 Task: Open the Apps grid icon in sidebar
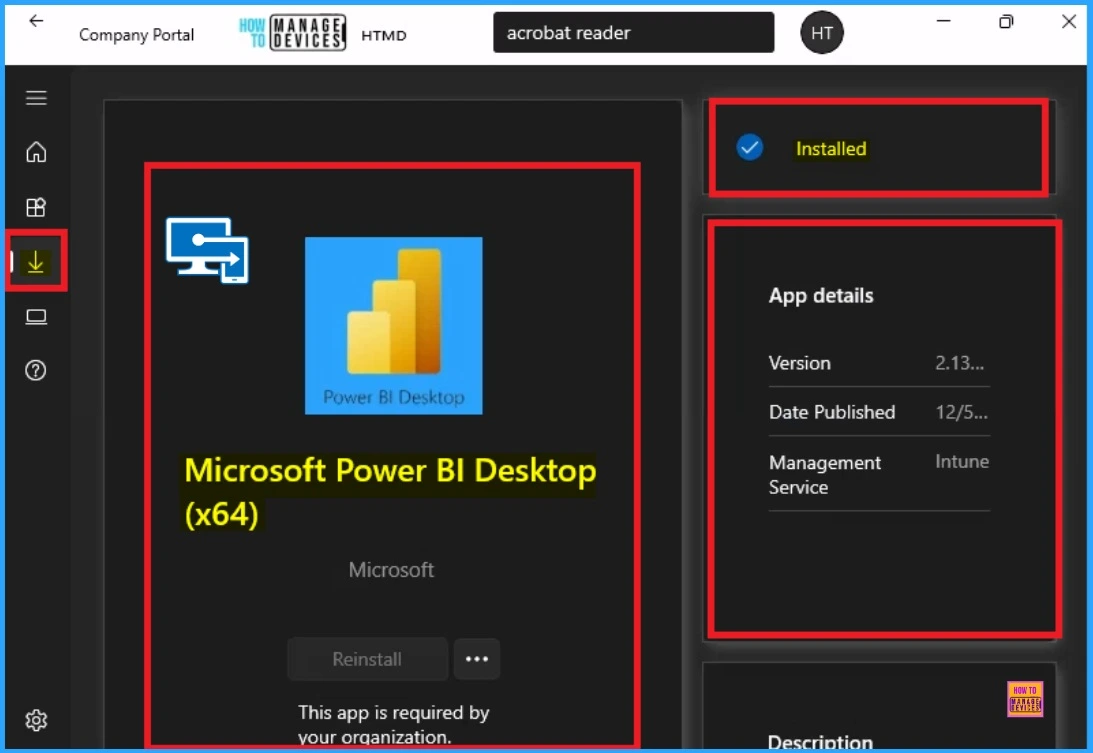pyautogui.click(x=36, y=207)
